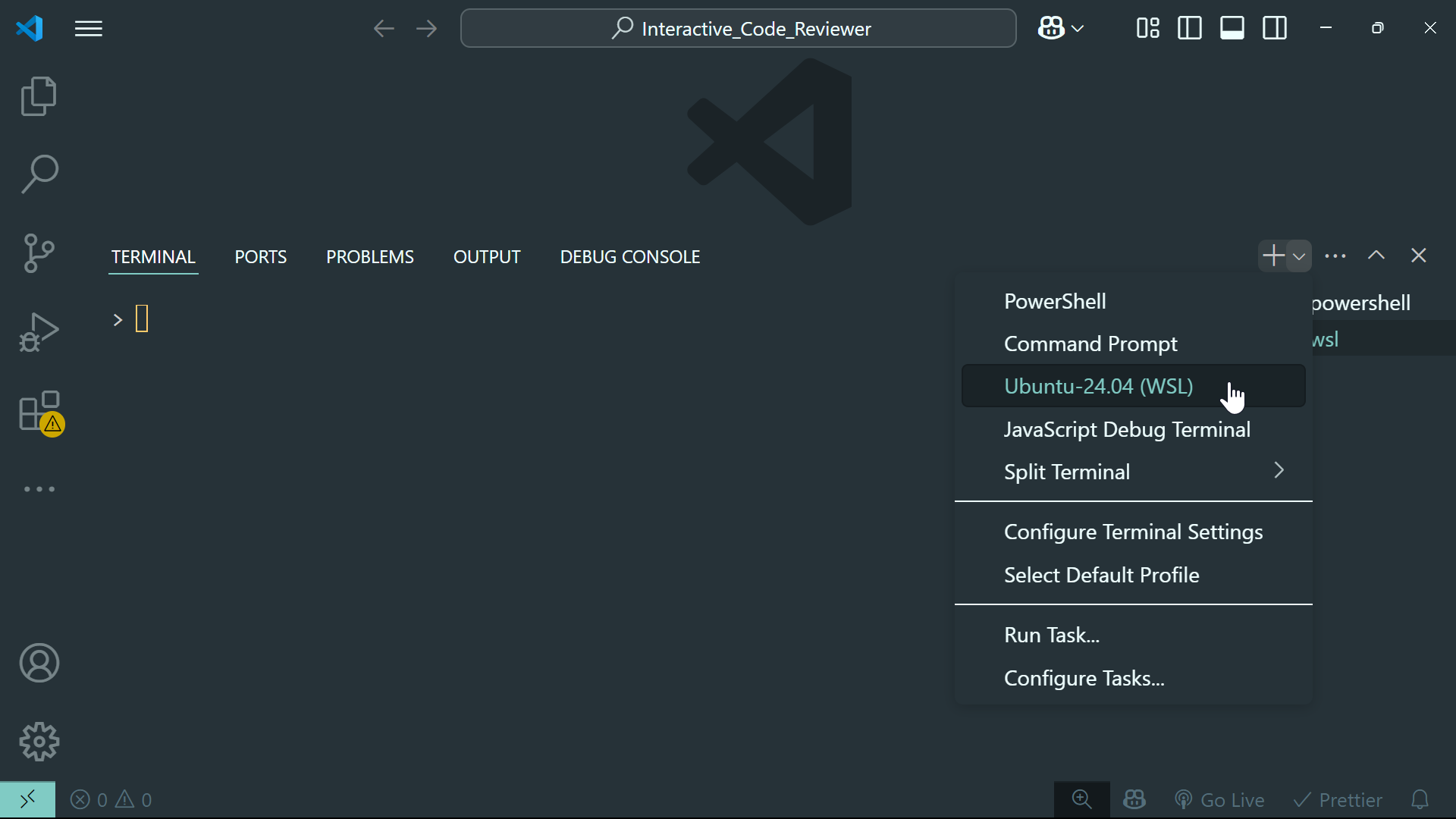The height and width of the screenshot is (819, 1456).
Task: Go back with the left arrow
Action: 384,29
